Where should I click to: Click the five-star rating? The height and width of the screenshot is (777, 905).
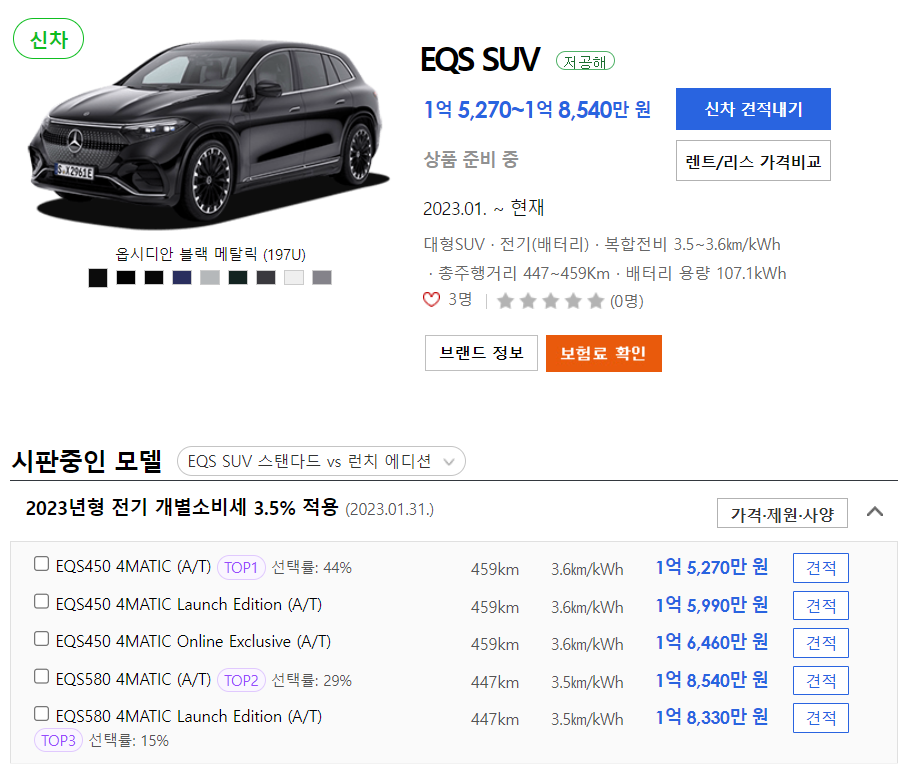550,301
